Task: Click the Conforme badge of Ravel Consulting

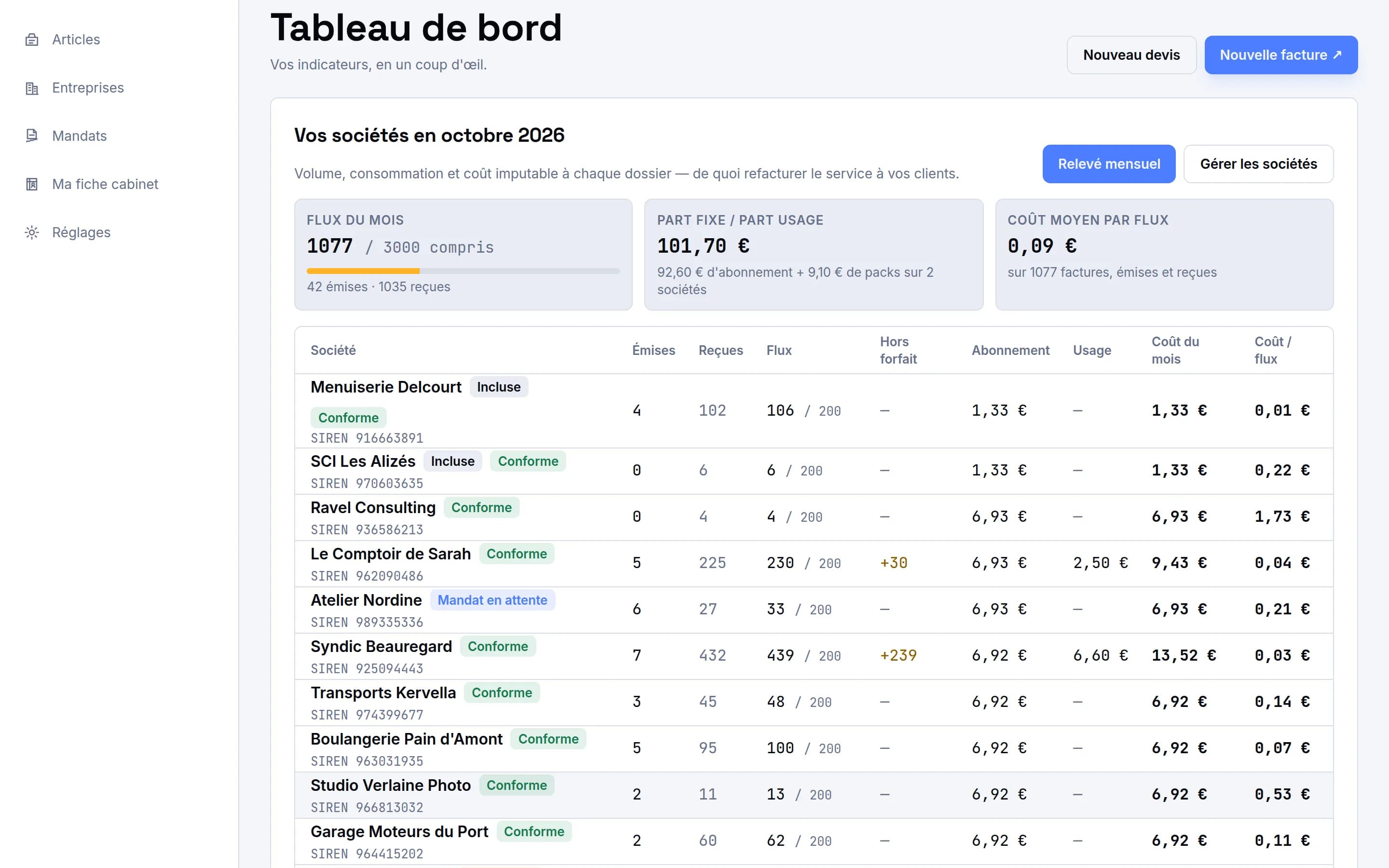Action: pos(481,507)
